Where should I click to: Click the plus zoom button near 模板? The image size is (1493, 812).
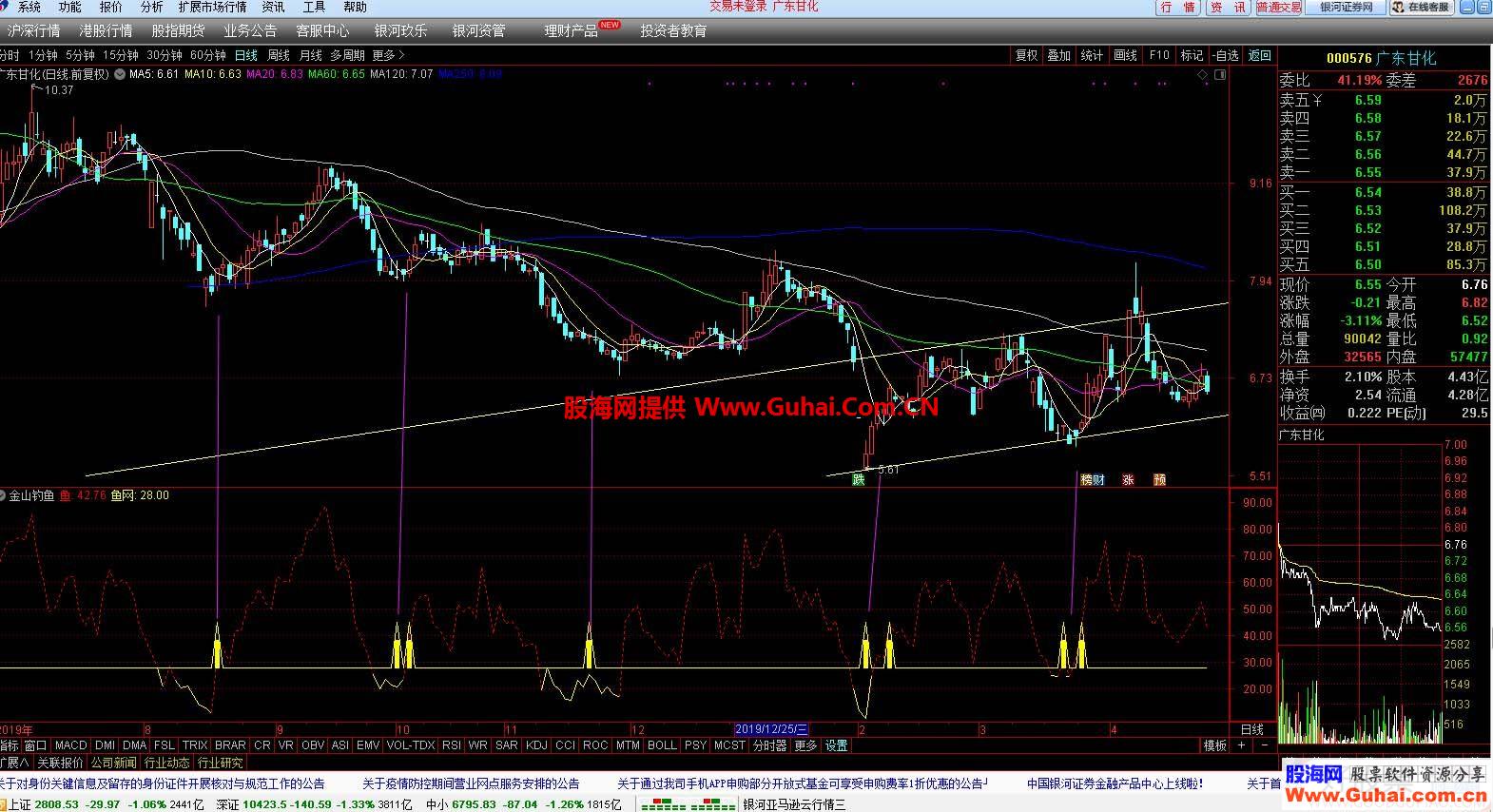point(1241,745)
